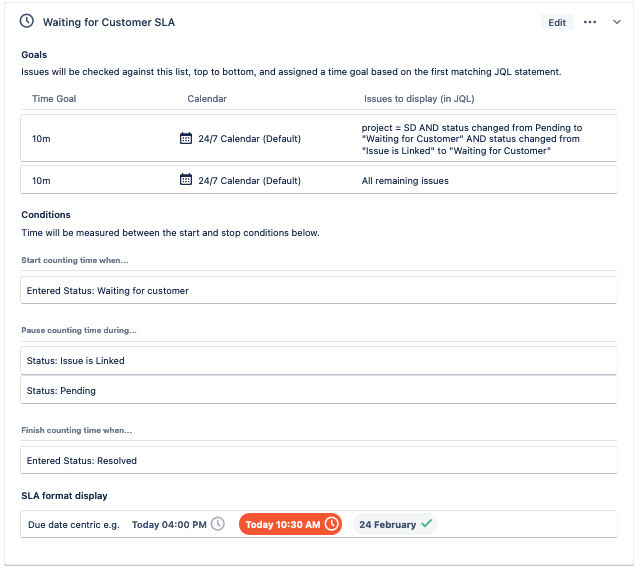Click the Start counting time when... label
The image size is (638, 569).
pos(75,260)
